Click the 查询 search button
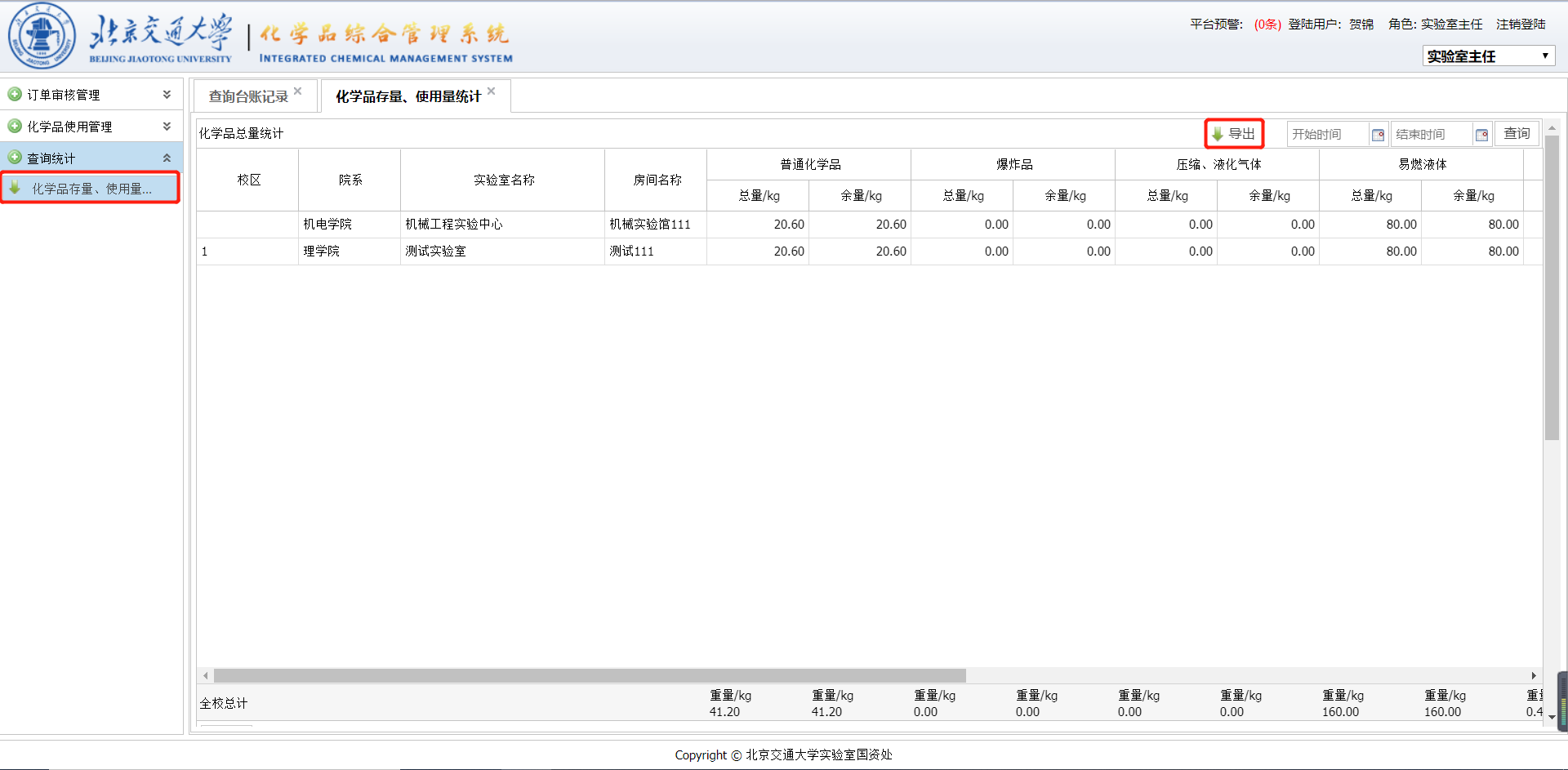Image resolution: width=1568 pixels, height=770 pixels. [1517, 134]
